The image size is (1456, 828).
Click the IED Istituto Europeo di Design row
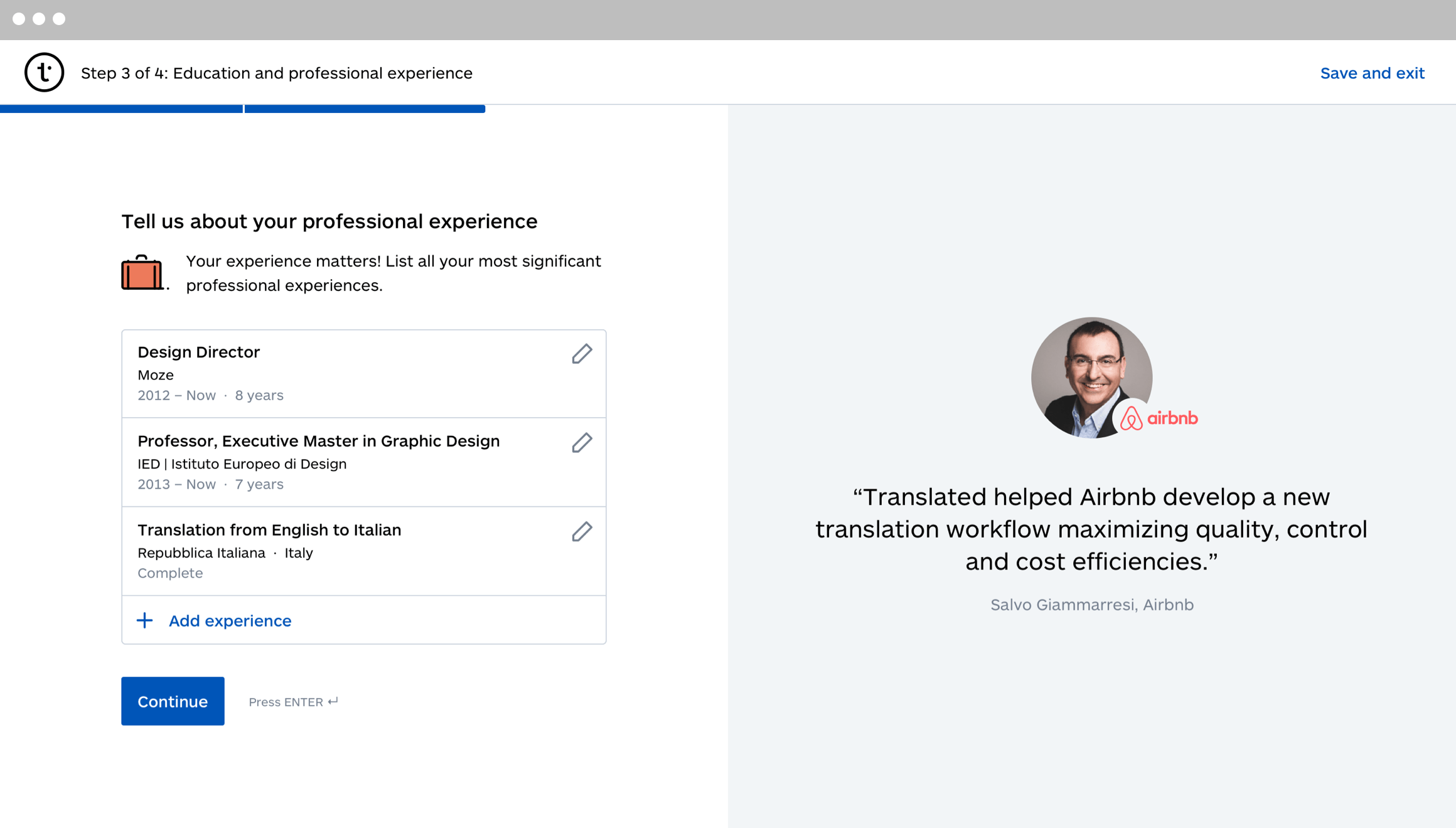[242, 464]
